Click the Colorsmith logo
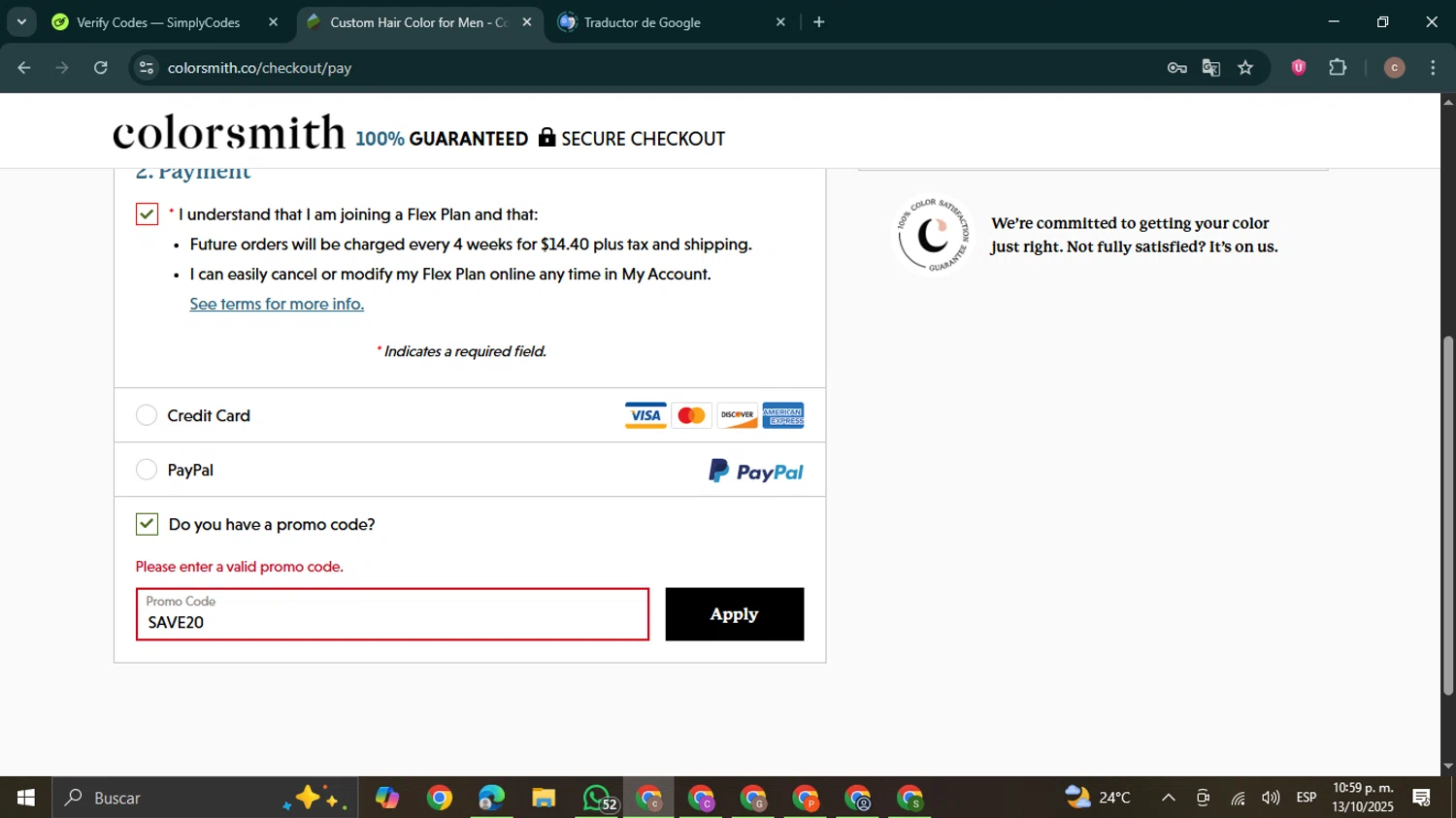 tap(229, 132)
